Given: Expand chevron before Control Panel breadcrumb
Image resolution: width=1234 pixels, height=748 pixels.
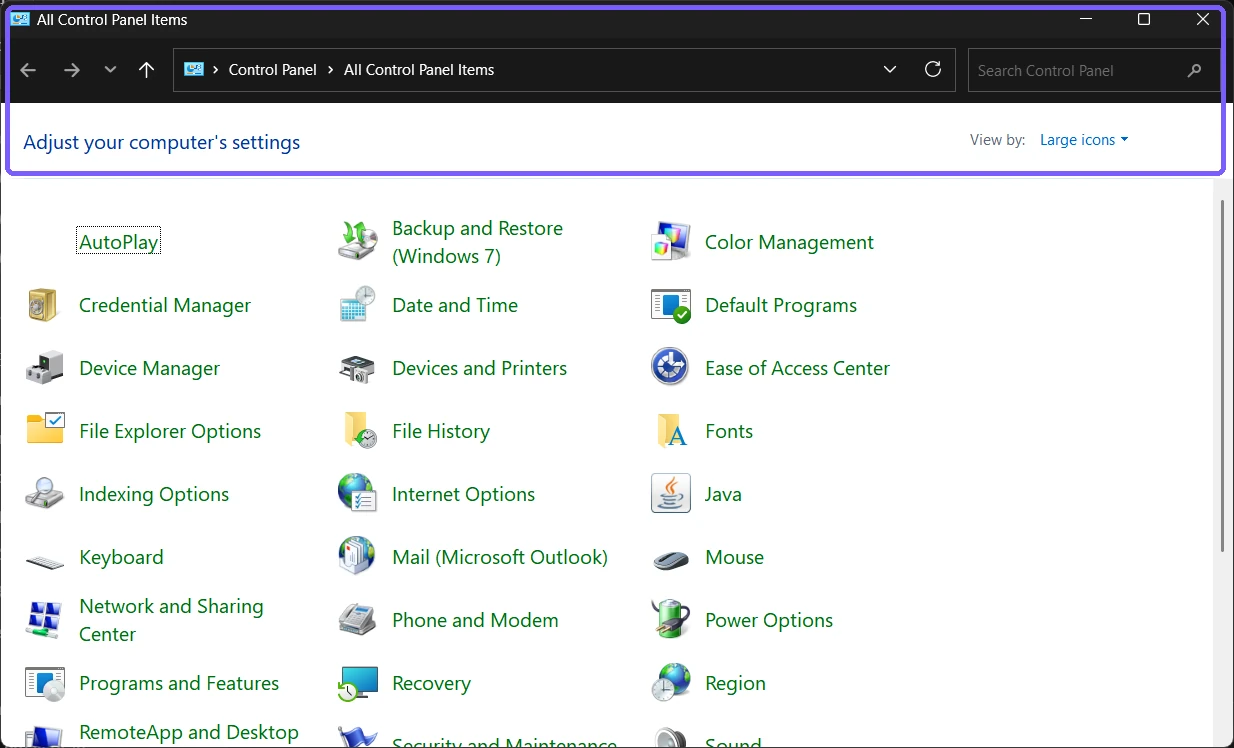Looking at the screenshot, I should [216, 70].
